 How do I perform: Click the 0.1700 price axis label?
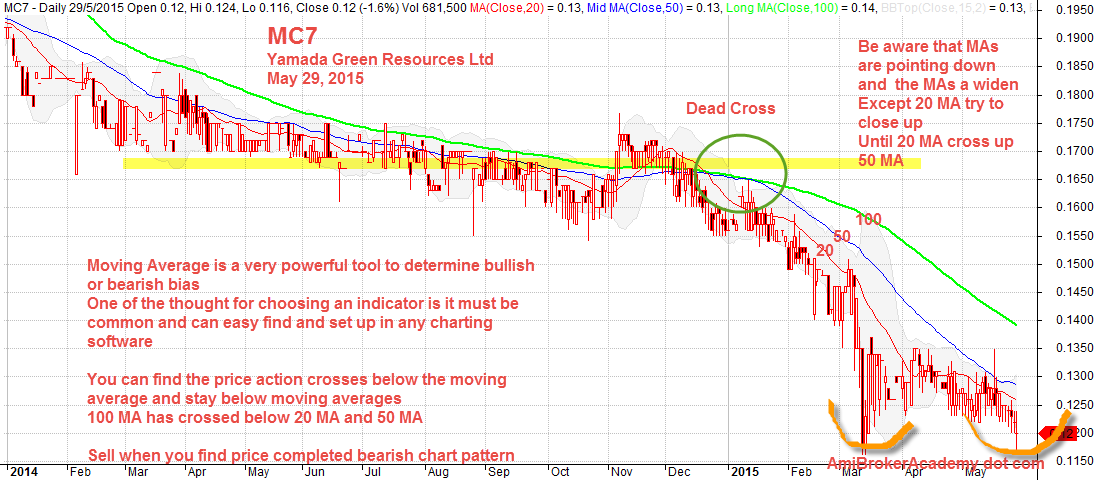1075,151
